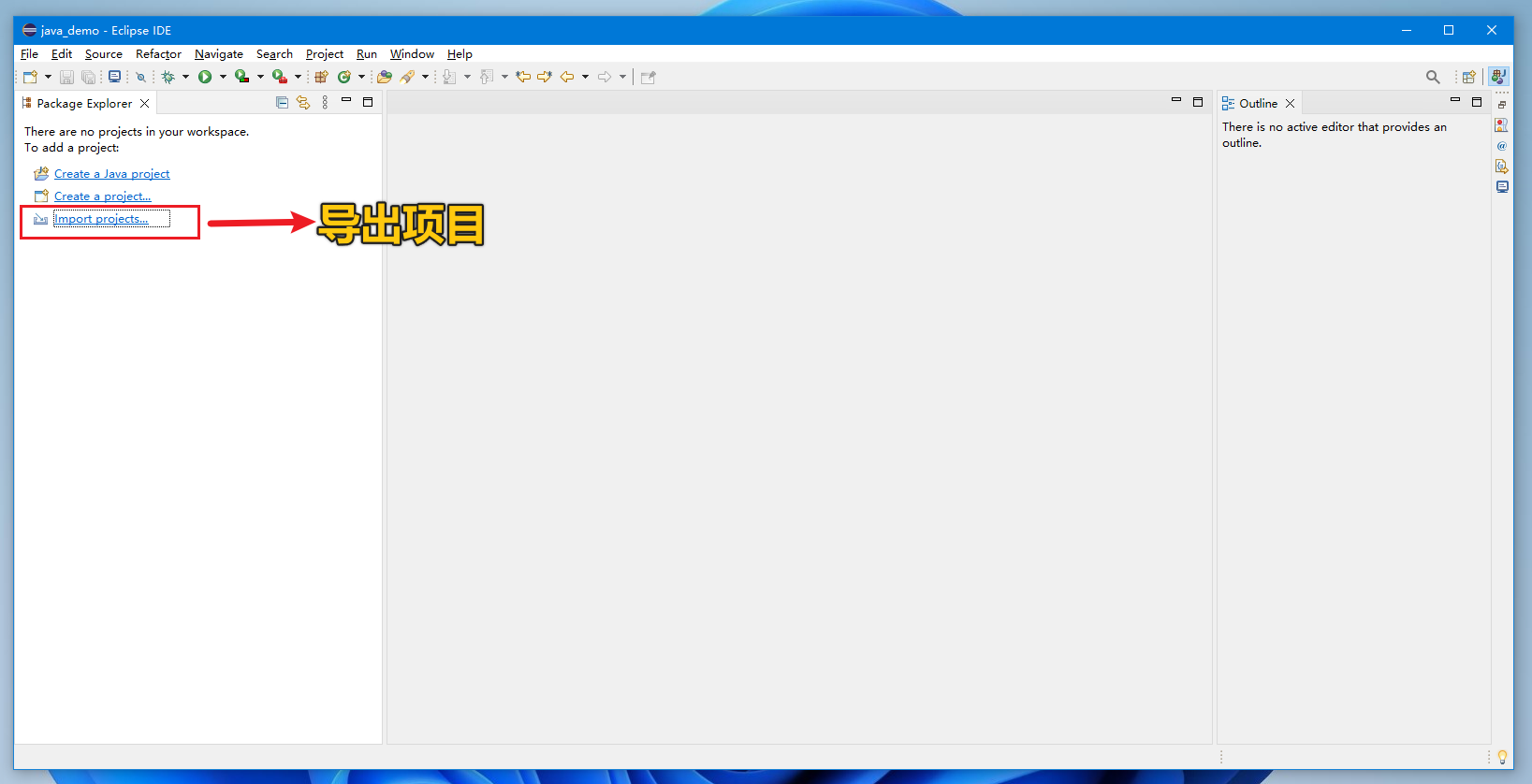Click Last Edit Location arrow icon
This screenshot has width=1532, height=784.
pos(523,77)
